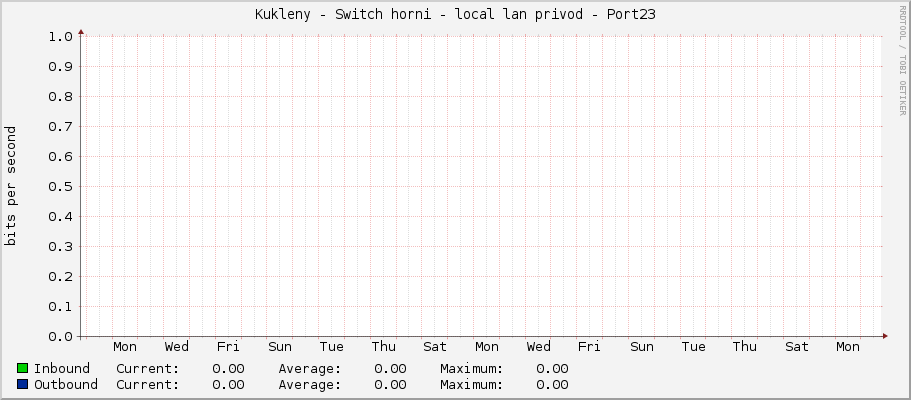Image resolution: width=911 pixels, height=400 pixels.
Task: Click the y-axis label 0.4
Action: point(60,217)
